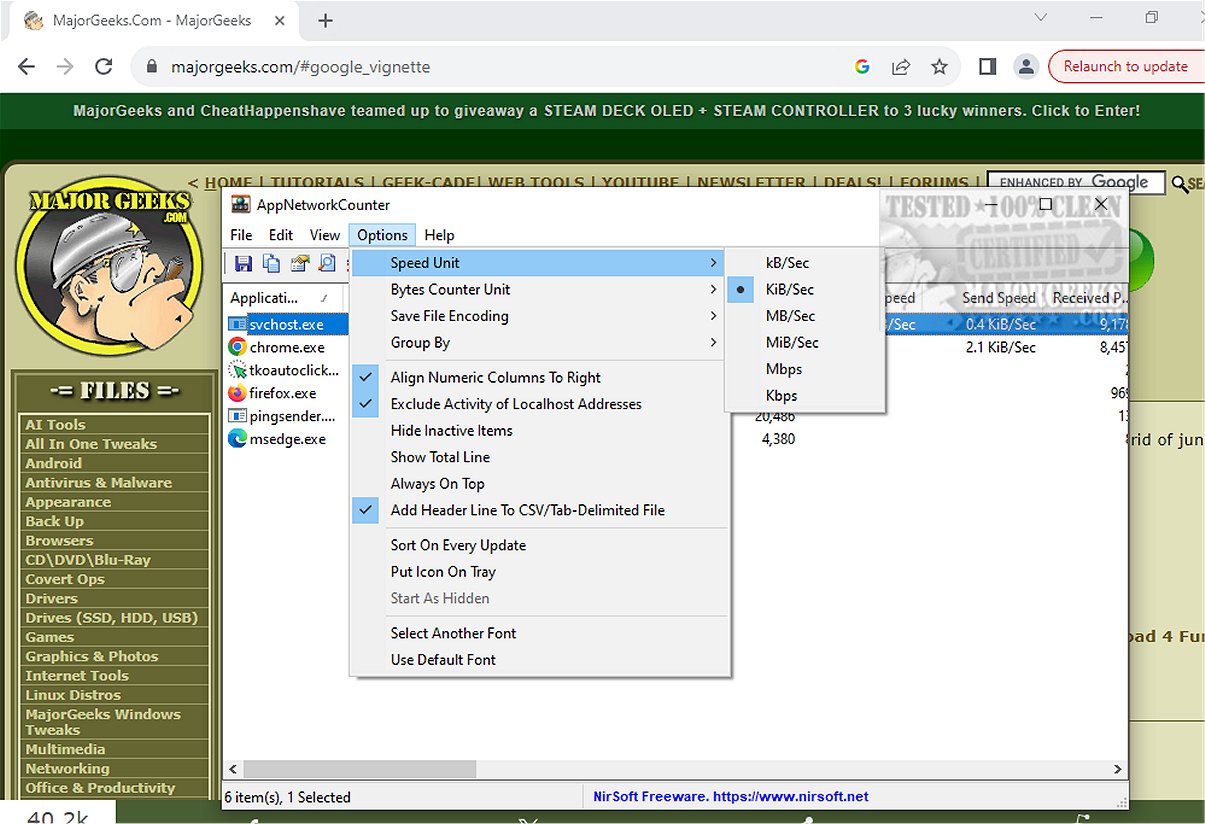
Task: Toggle Align Numeric Columns To Right
Action: pos(540,377)
